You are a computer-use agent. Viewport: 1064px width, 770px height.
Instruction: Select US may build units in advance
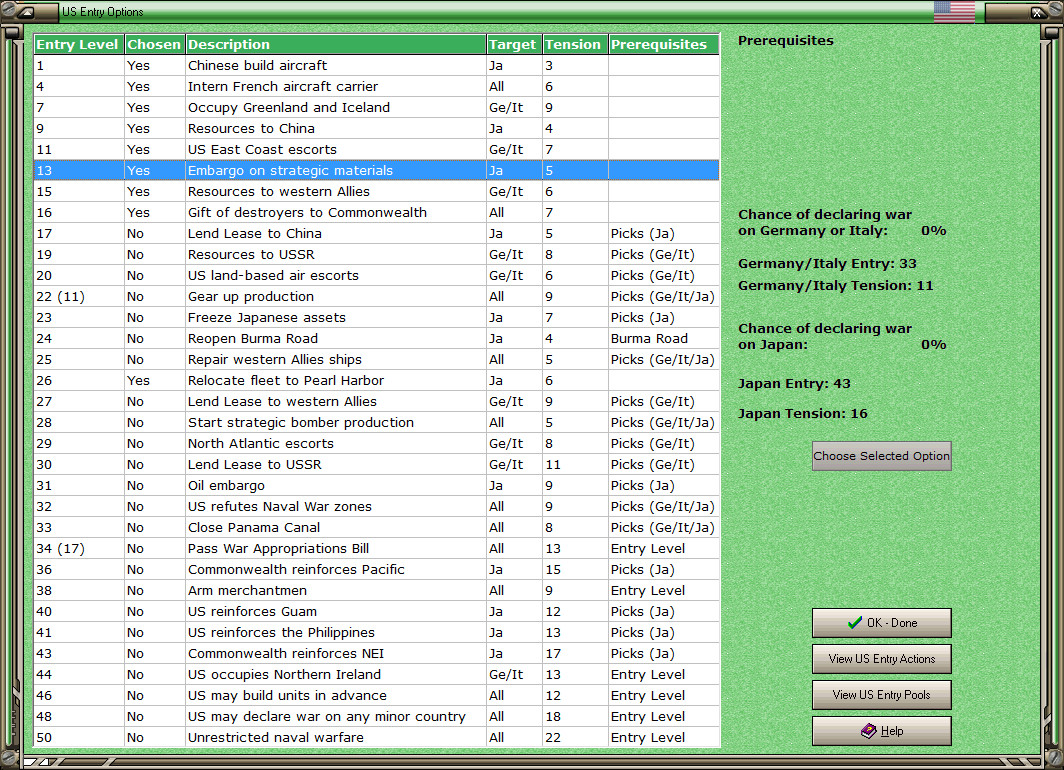pyautogui.click(x=377, y=696)
